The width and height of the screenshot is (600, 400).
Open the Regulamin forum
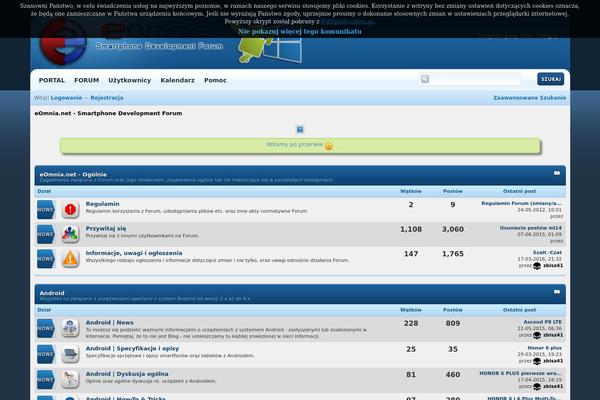click(x=103, y=204)
